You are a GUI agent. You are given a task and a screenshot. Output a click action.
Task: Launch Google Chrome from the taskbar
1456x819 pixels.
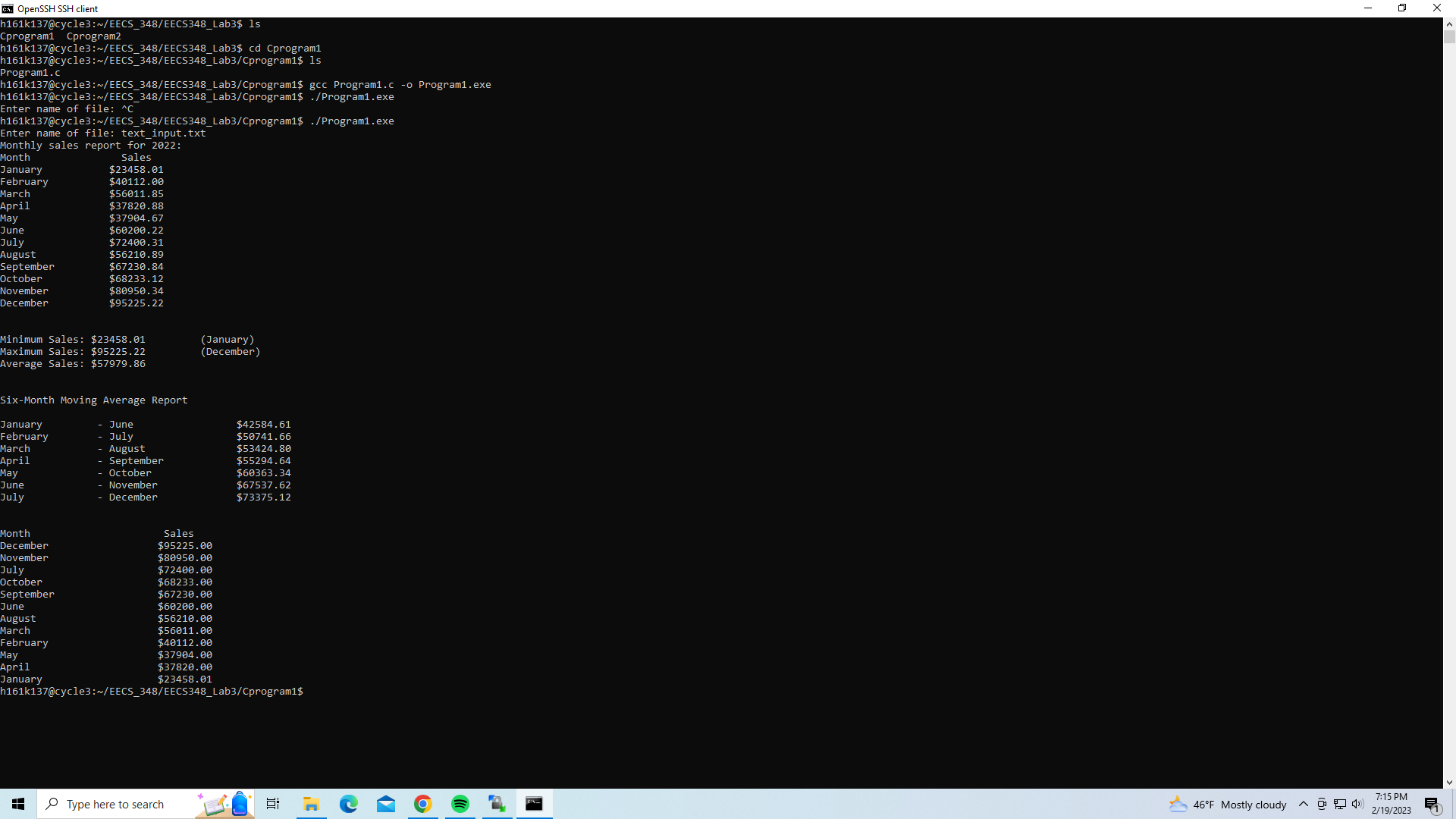[422, 804]
